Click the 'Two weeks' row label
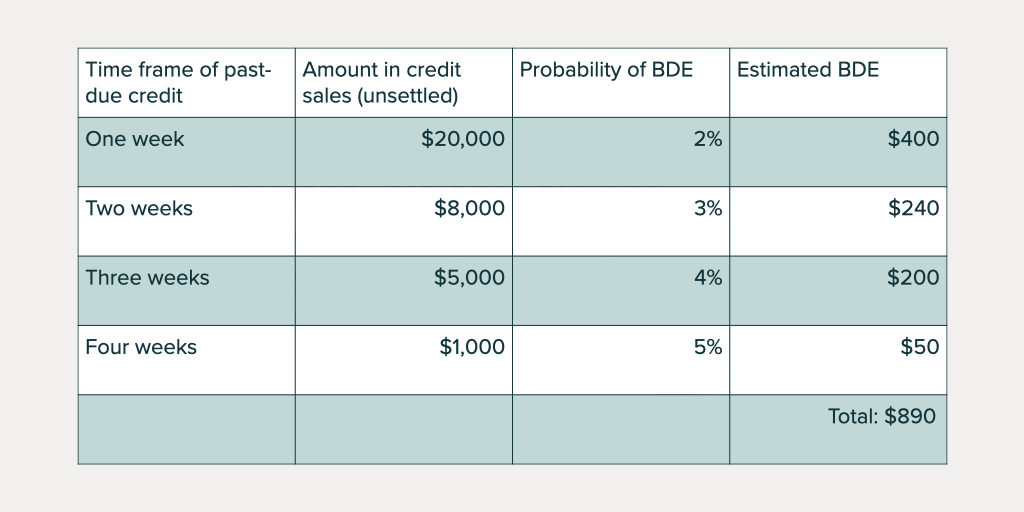Viewport: 1024px width, 512px height. 139,208
